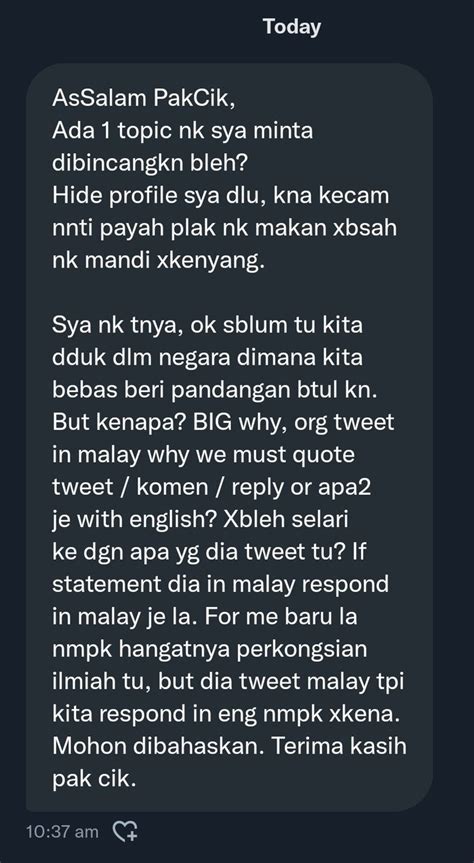This screenshot has height=863, width=474.
Task: Select the Today date separator label
Action: pos(292,26)
